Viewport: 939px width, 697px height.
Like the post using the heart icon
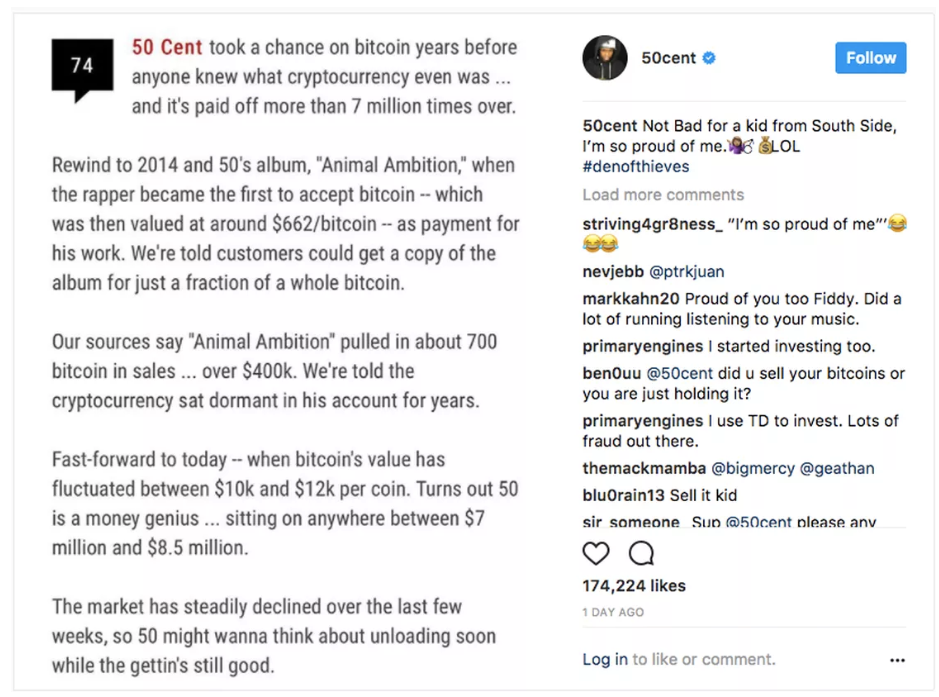596,553
